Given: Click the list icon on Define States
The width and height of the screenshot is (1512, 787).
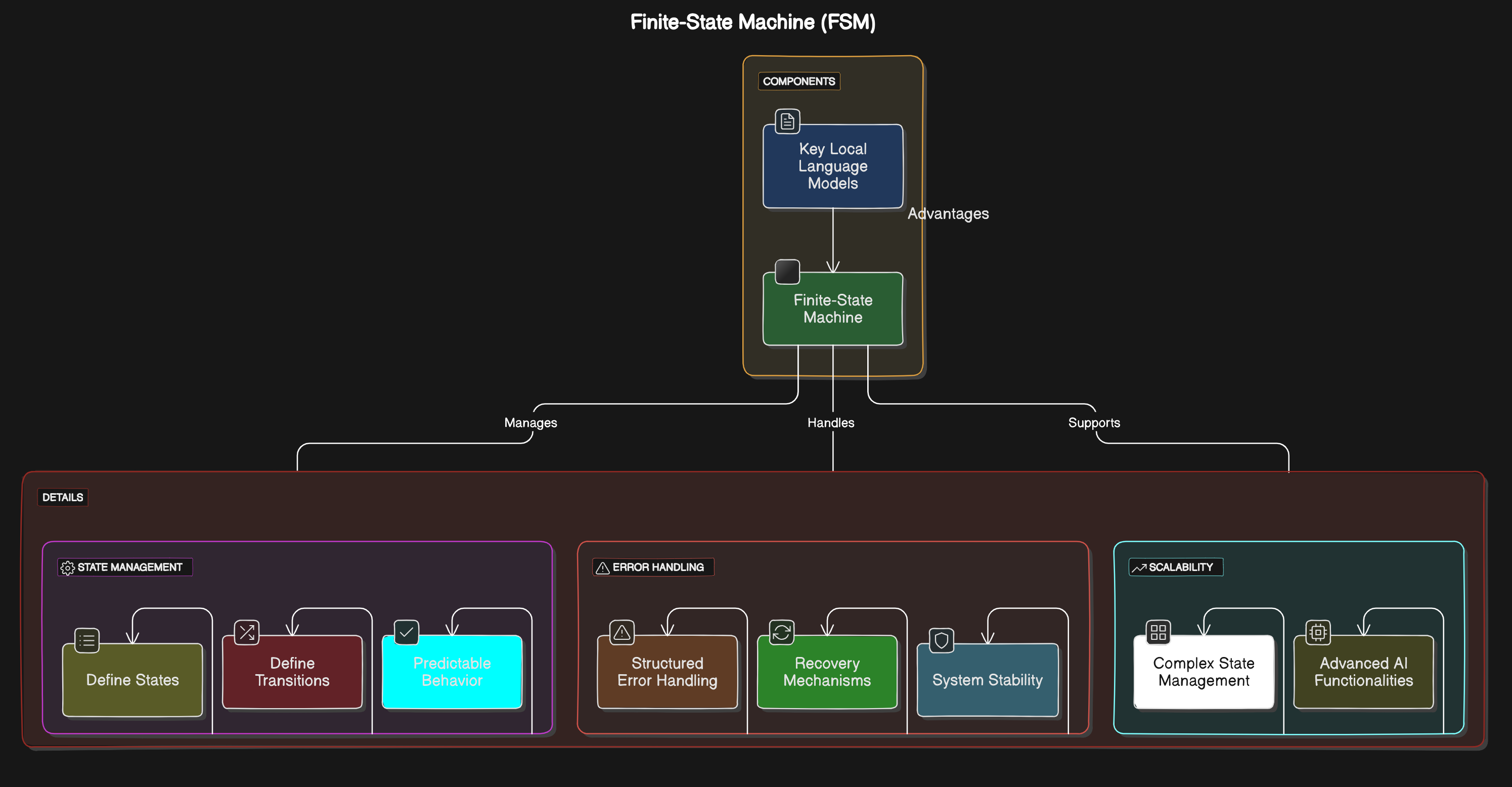Looking at the screenshot, I should click(x=87, y=640).
